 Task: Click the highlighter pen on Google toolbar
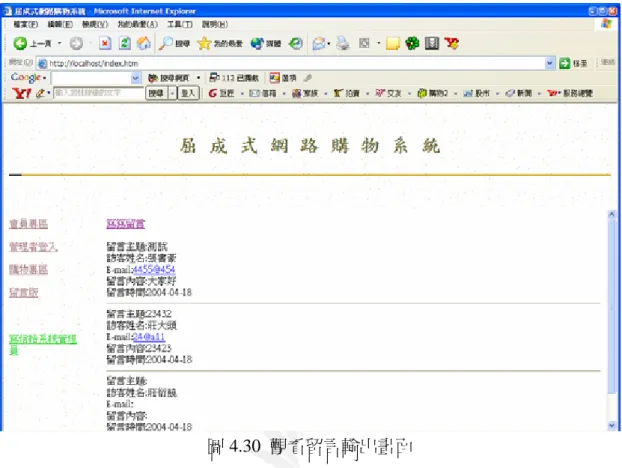click(x=308, y=78)
